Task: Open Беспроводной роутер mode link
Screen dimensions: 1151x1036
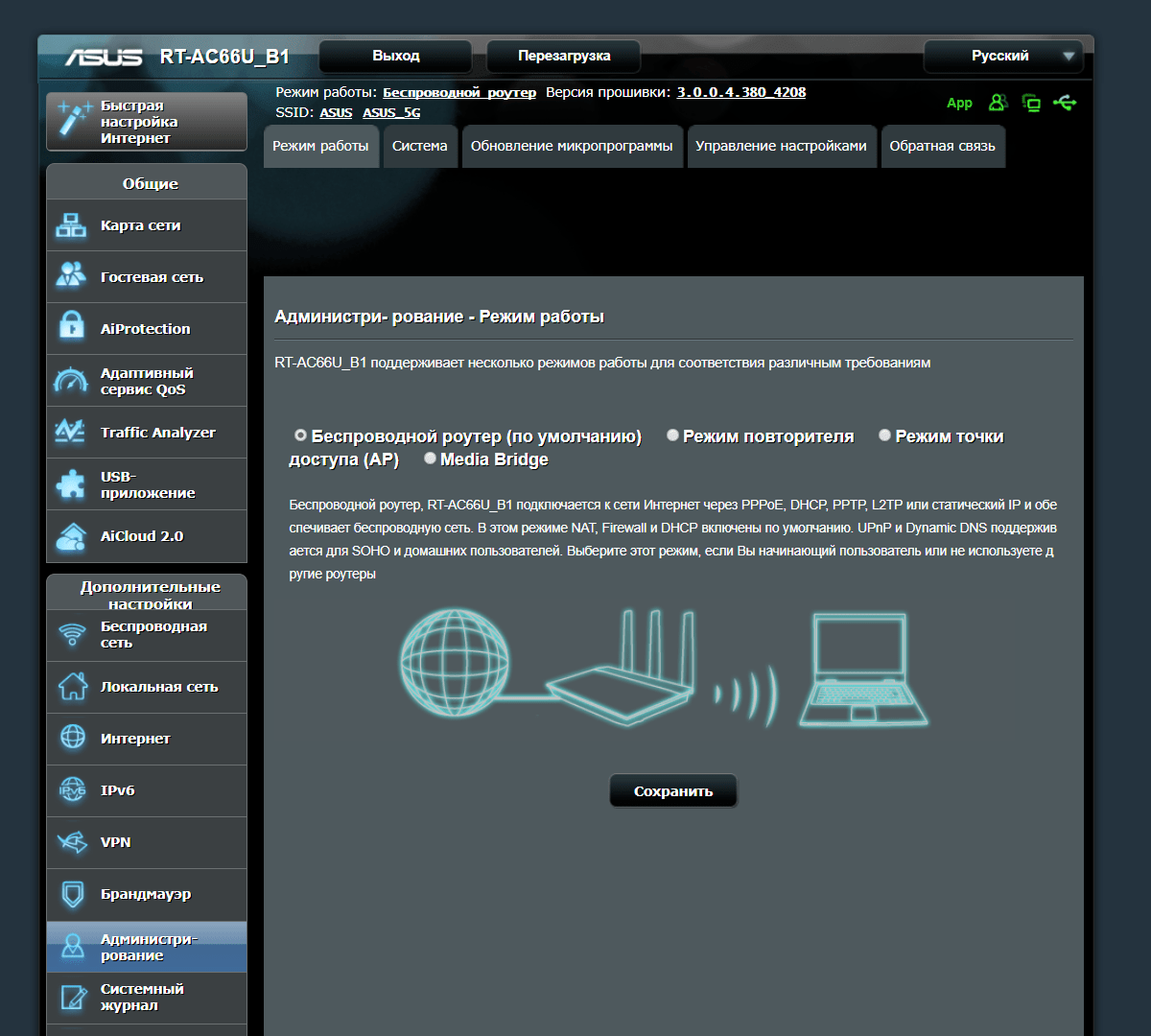Action: (459, 92)
